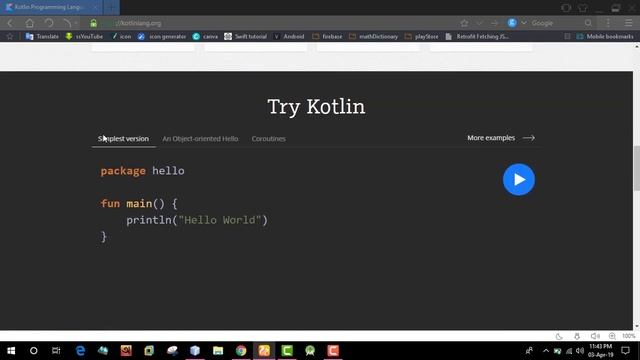Open the green Camtasia taskbar icon
The image size is (640, 360).
point(287,351)
